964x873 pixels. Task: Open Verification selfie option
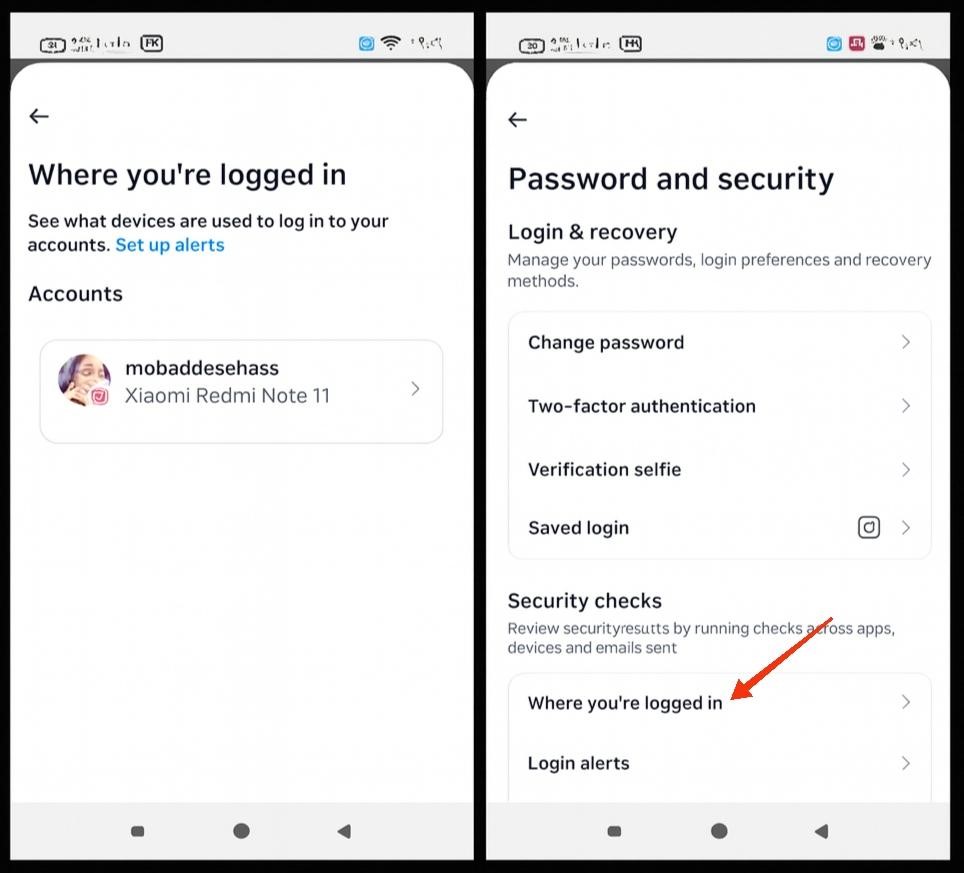(719, 470)
